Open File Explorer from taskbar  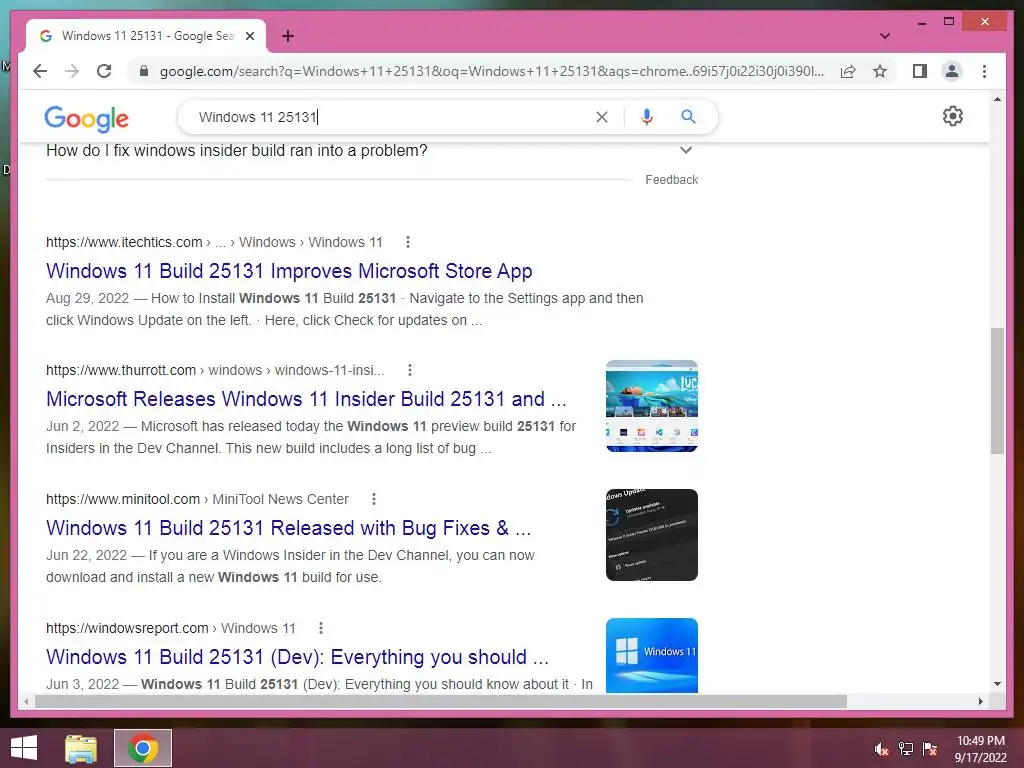coord(81,748)
